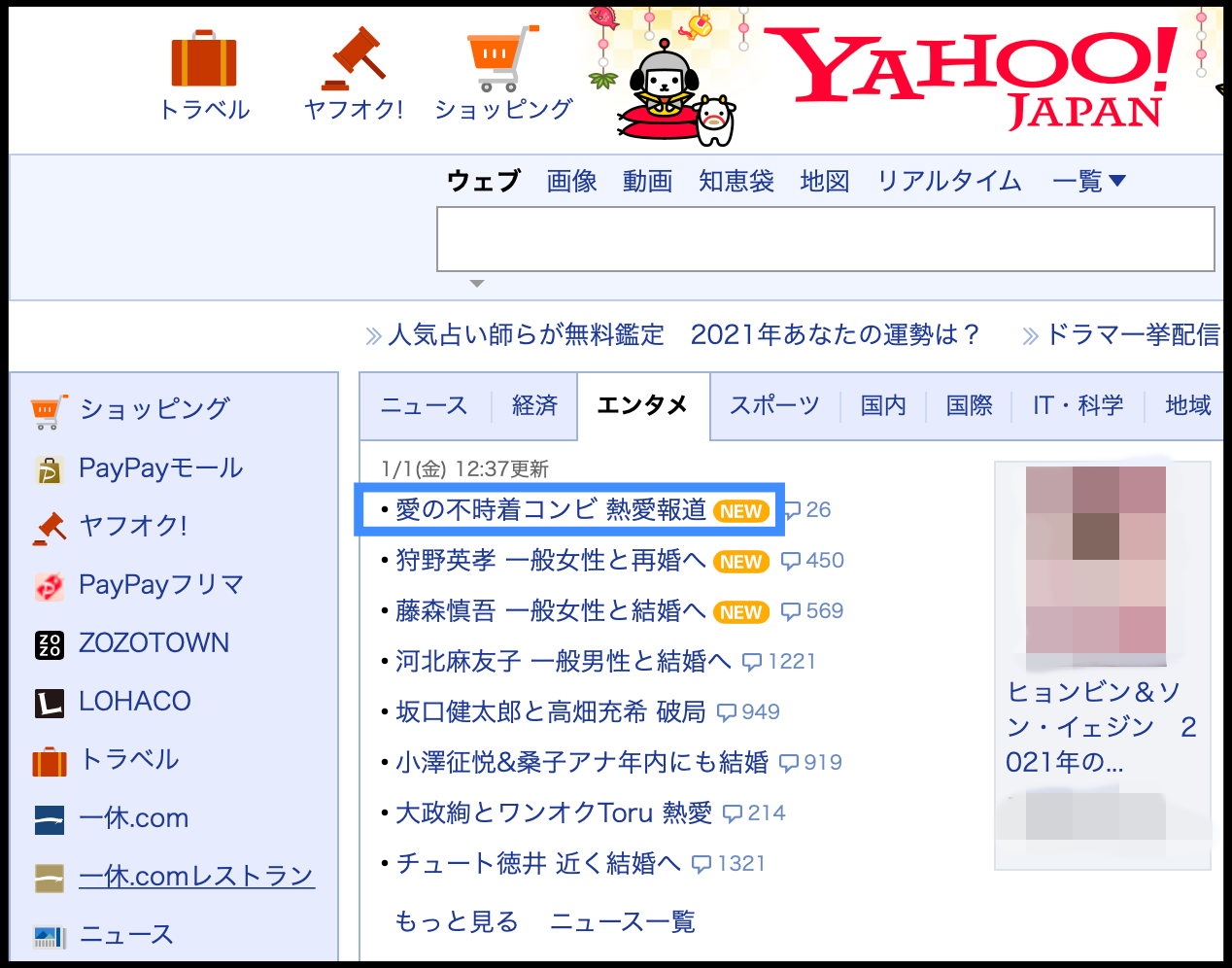Switch to the IT・科学 tab
Screen dimensions: 1232x968
click(x=1078, y=405)
